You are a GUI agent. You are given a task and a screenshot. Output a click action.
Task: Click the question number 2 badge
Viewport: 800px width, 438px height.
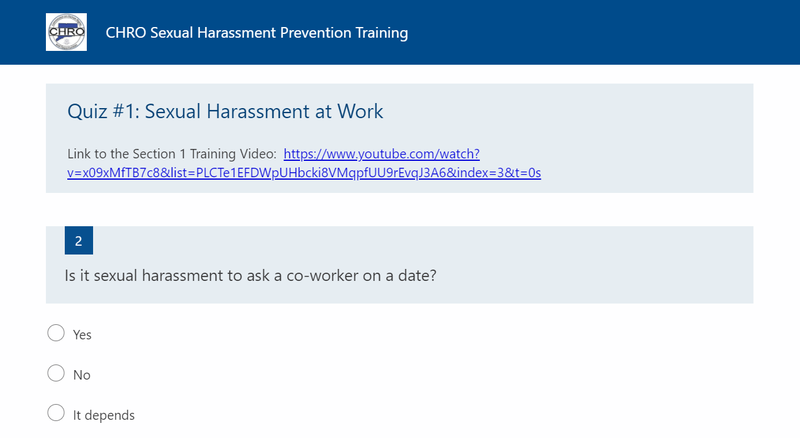point(79,240)
